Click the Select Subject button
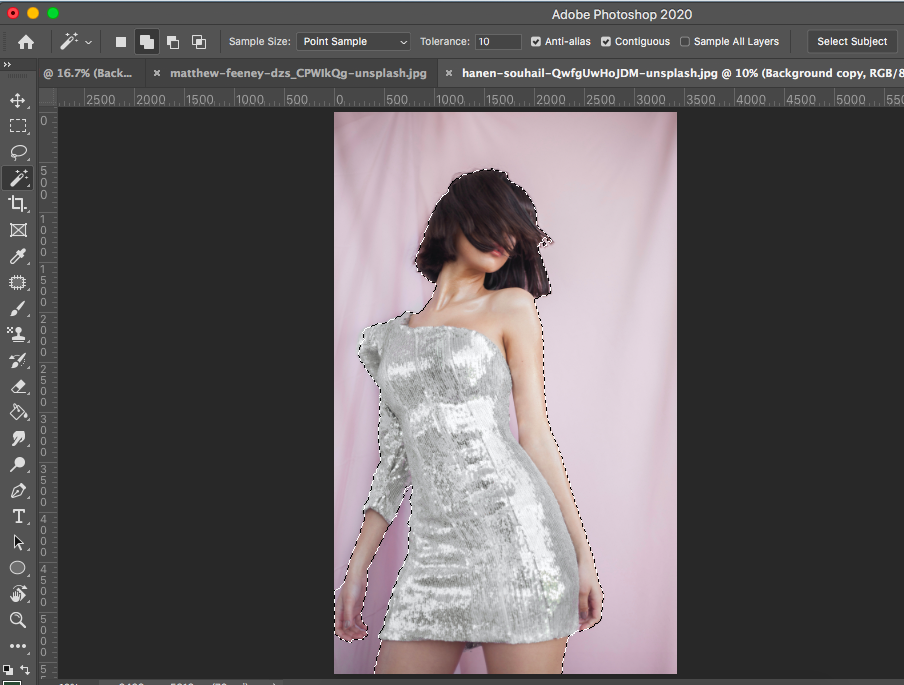904x685 pixels. coord(851,42)
